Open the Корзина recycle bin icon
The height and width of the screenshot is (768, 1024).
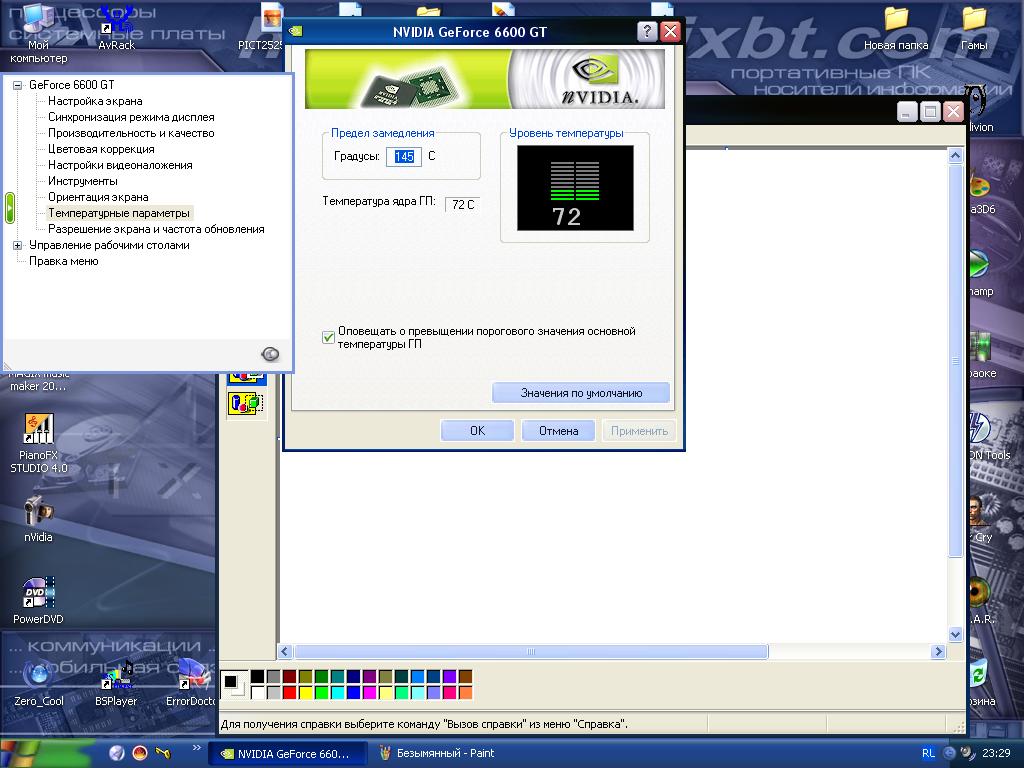tap(981, 682)
